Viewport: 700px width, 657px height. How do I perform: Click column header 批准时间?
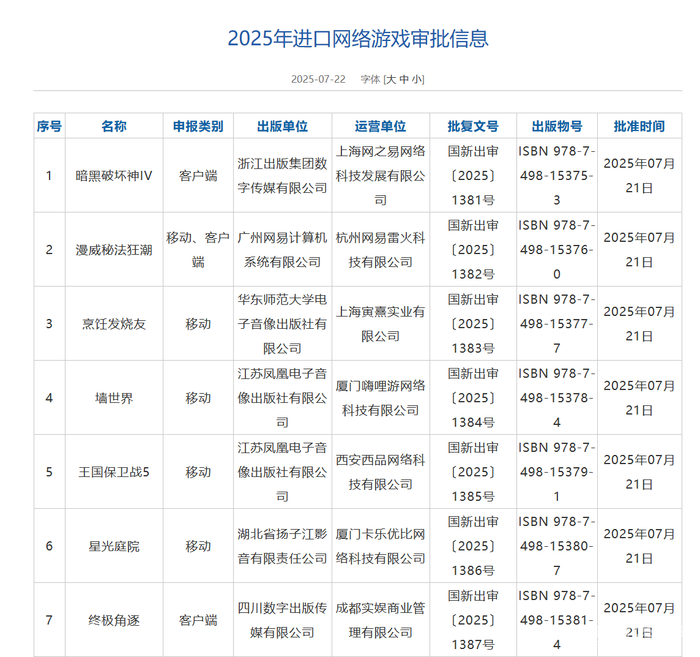(639, 126)
